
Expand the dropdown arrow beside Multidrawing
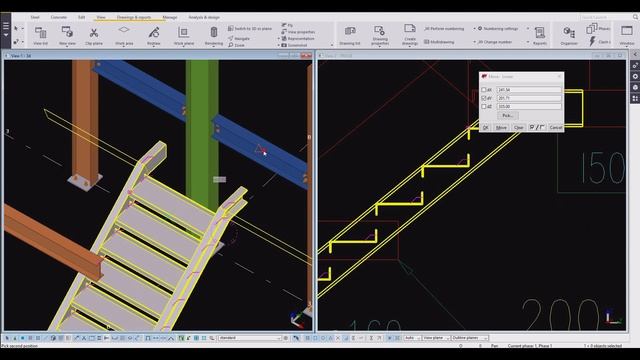(x=474, y=42)
